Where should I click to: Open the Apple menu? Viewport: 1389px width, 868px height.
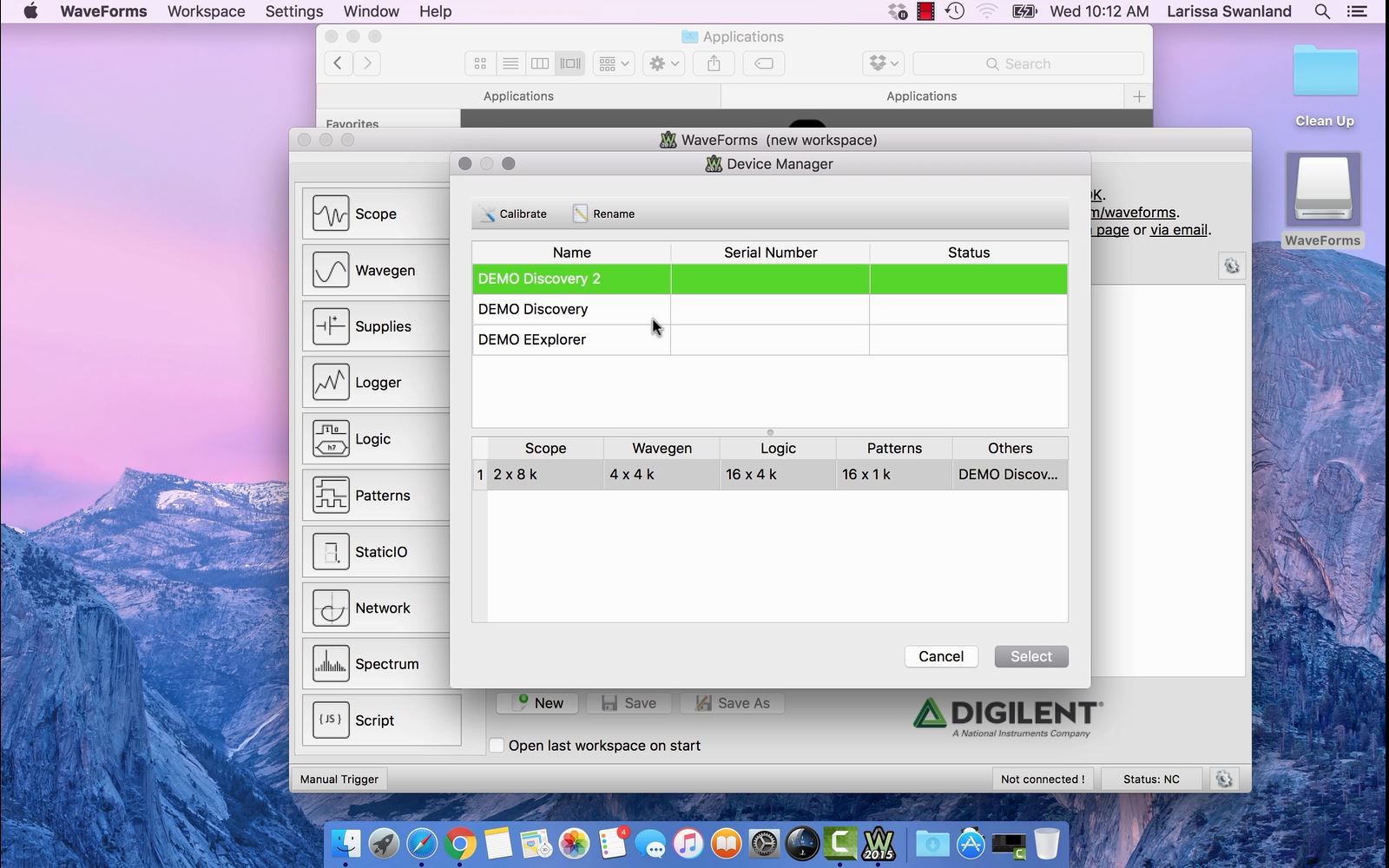(x=30, y=11)
